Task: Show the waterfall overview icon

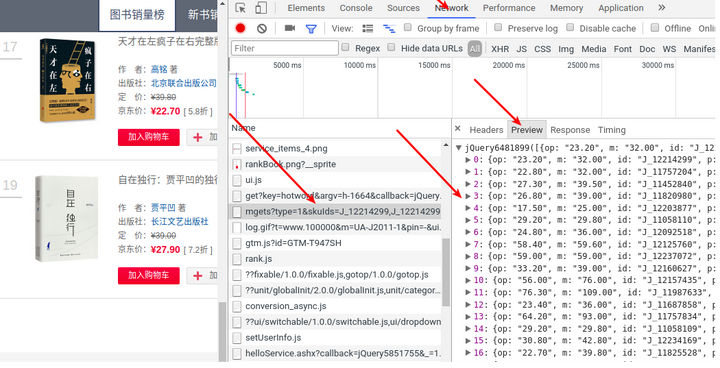Action: (x=389, y=29)
